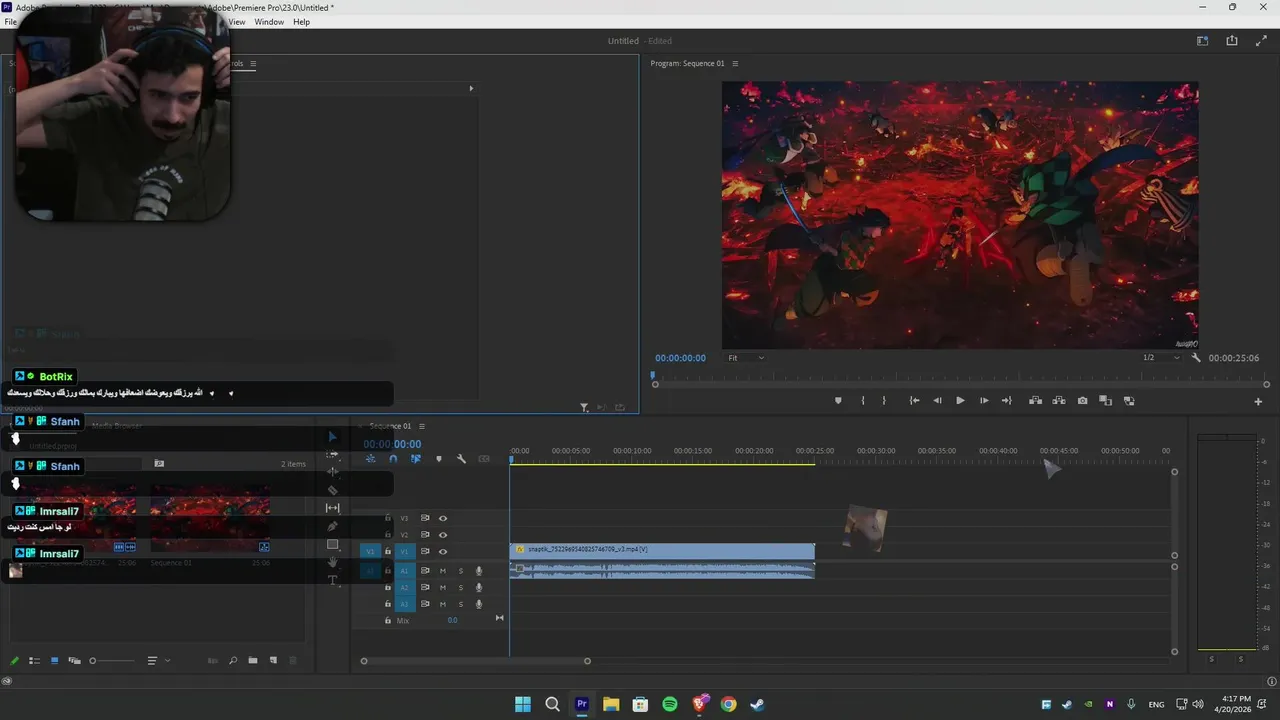Step back one frame

point(937,401)
